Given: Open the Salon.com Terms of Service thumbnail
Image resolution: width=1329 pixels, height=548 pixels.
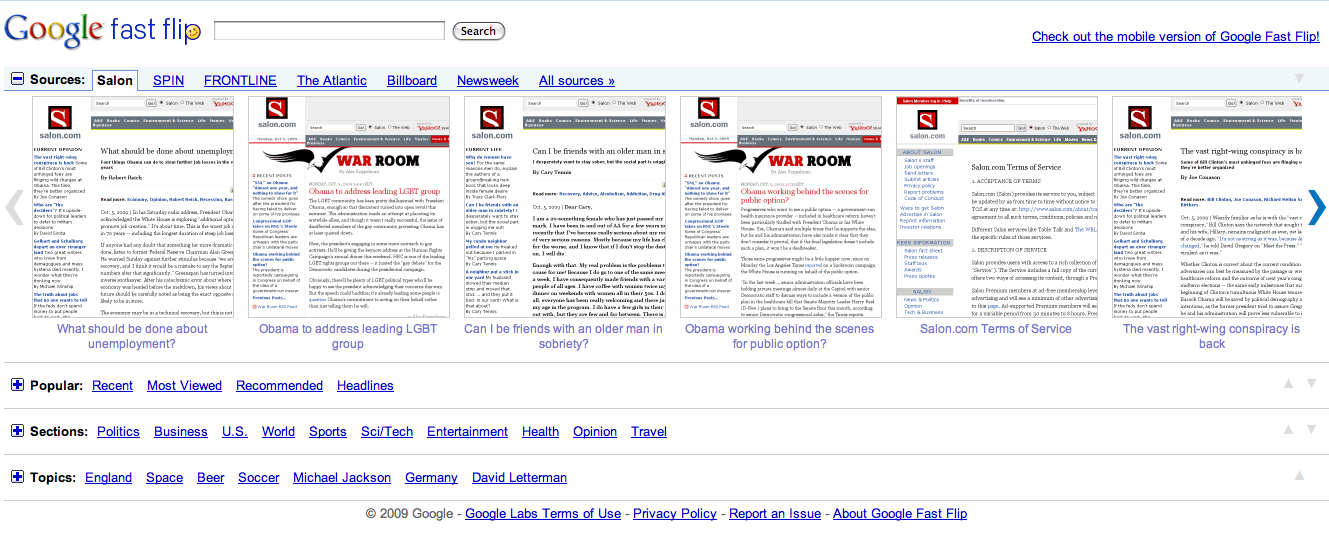Looking at the screenshot, I should coord(996,207).
